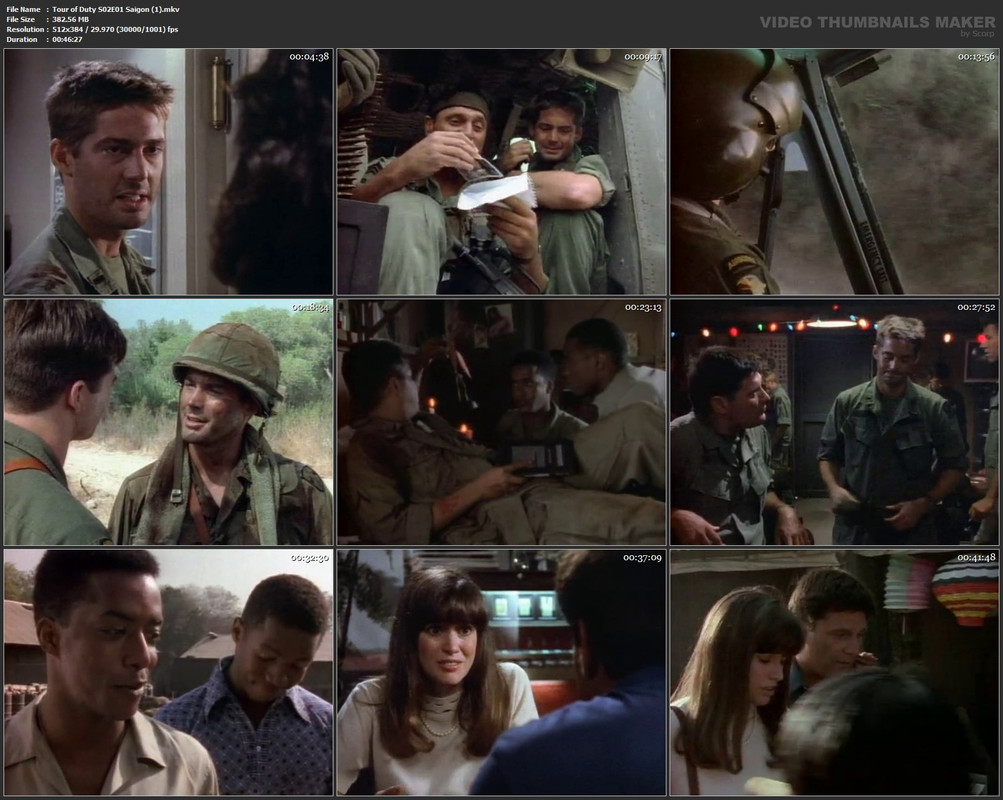Open the helicopter thumbnail at 00:09:17

[502, 171]
